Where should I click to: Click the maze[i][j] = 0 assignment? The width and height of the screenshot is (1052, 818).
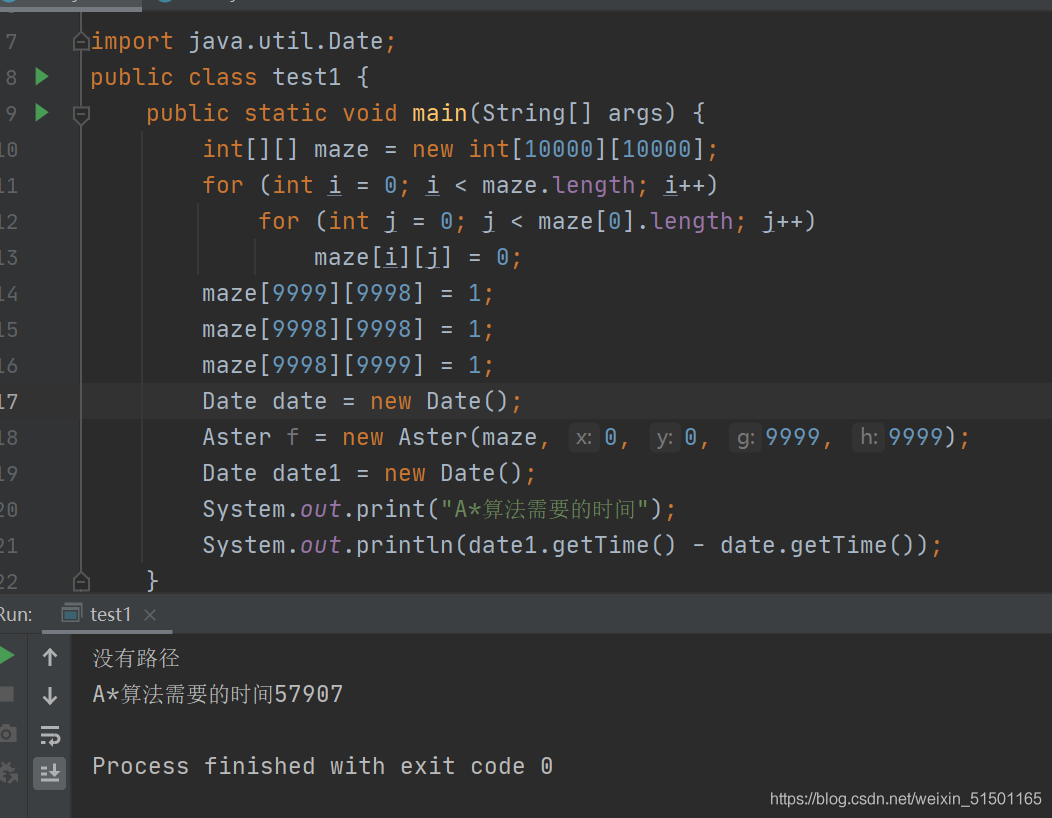click(x=417, y=257)
